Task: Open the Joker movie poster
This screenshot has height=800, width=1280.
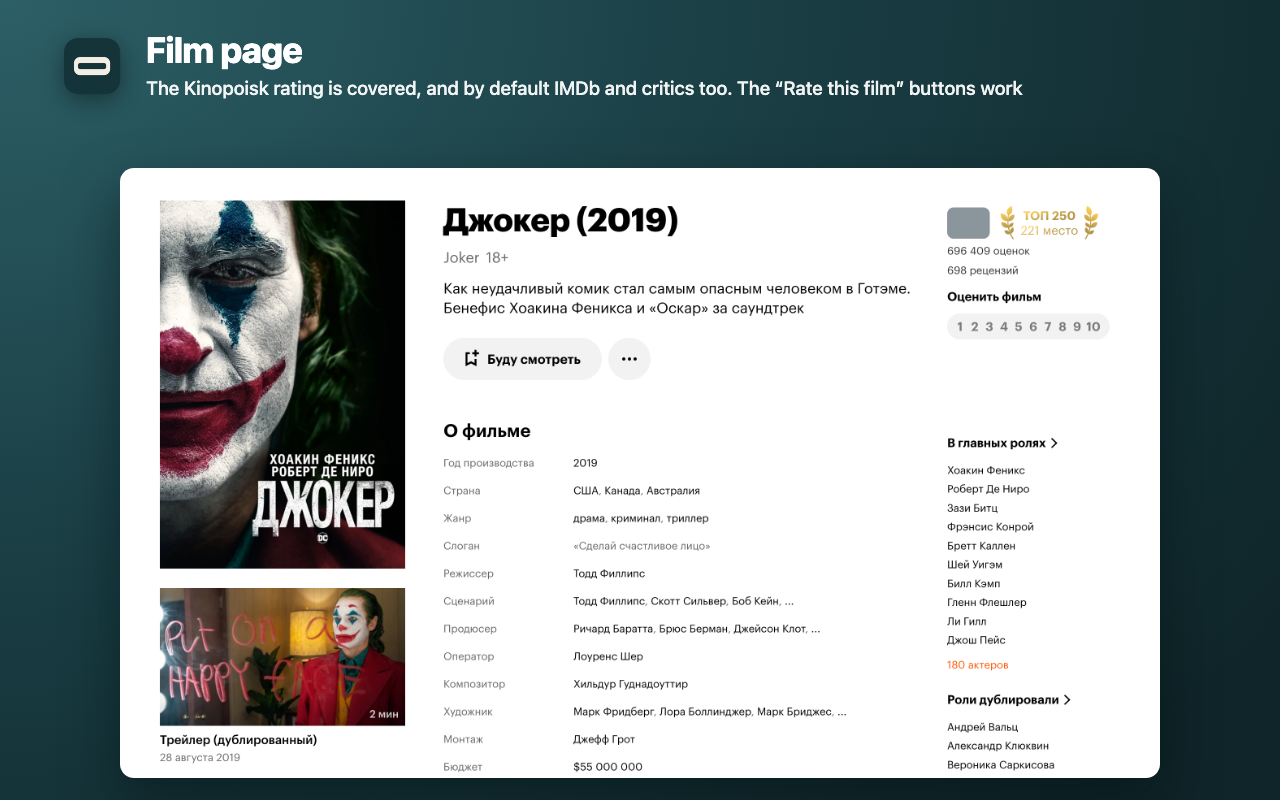Action: click(x=282, y=385)
